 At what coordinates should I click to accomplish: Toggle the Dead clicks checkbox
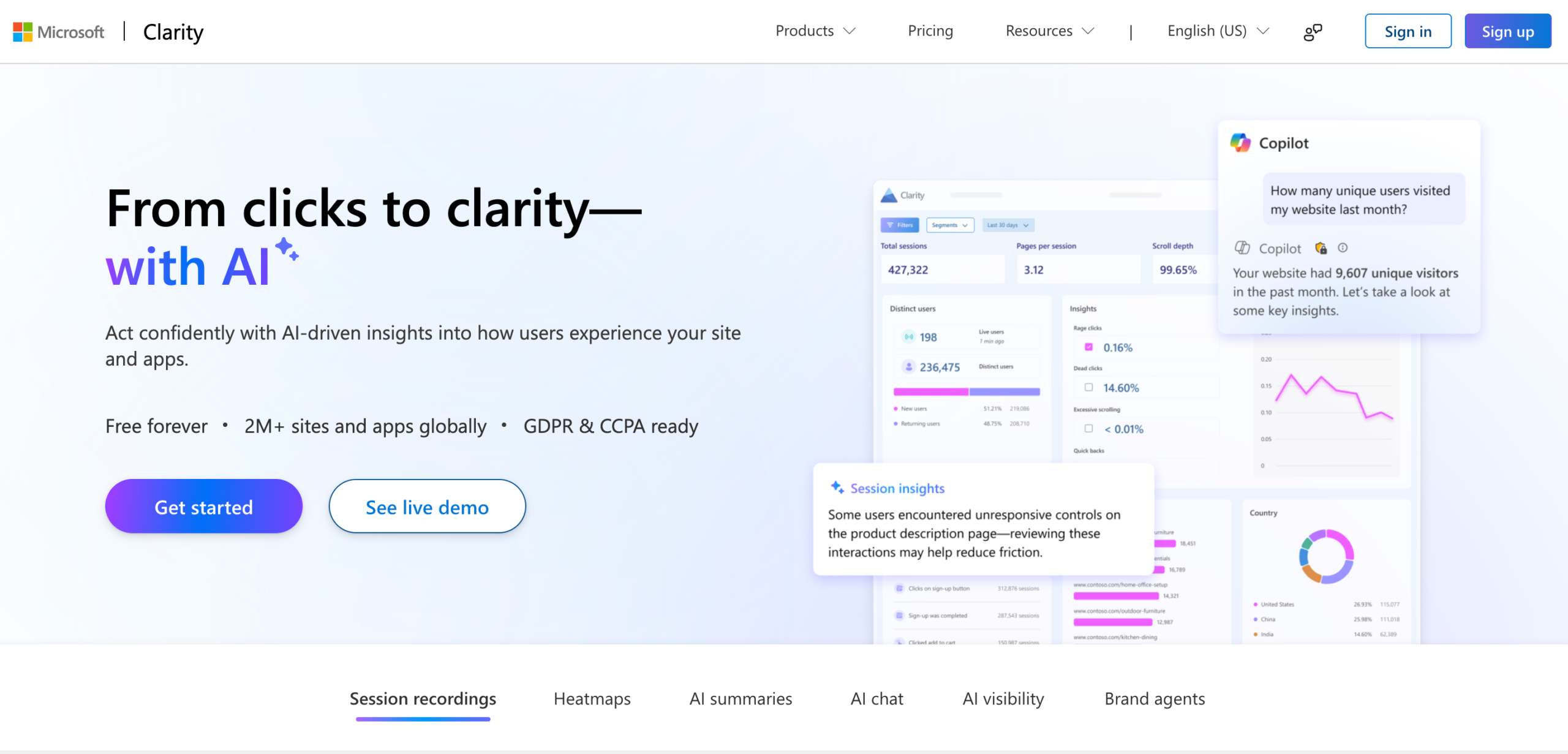click(1088, 387)
